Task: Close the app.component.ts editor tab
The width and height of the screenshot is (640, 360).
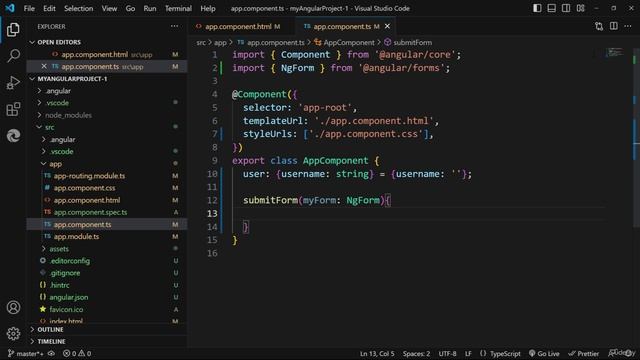Action: [x=387, y=26]
